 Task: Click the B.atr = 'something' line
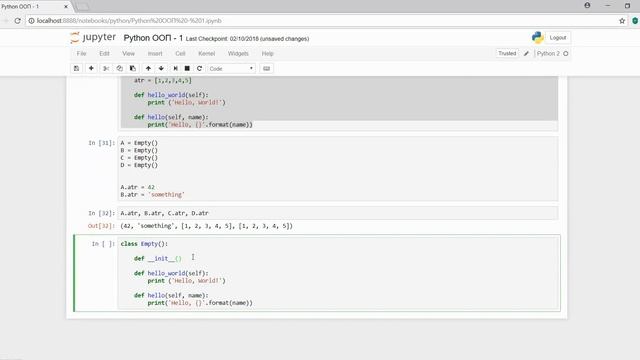[x=152, y=195]
